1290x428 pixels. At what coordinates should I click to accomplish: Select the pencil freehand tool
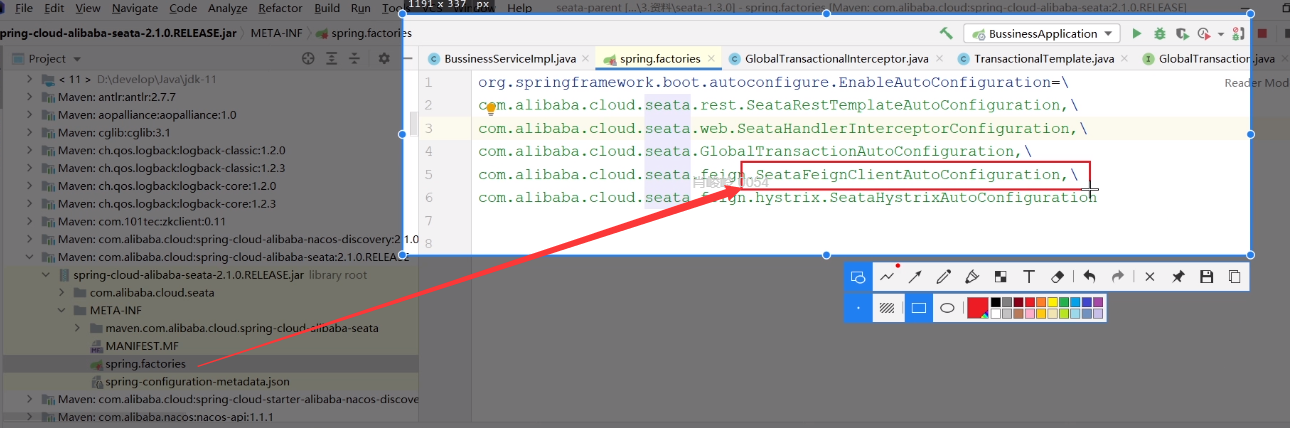pyautogui.click(x=943, y=277)
